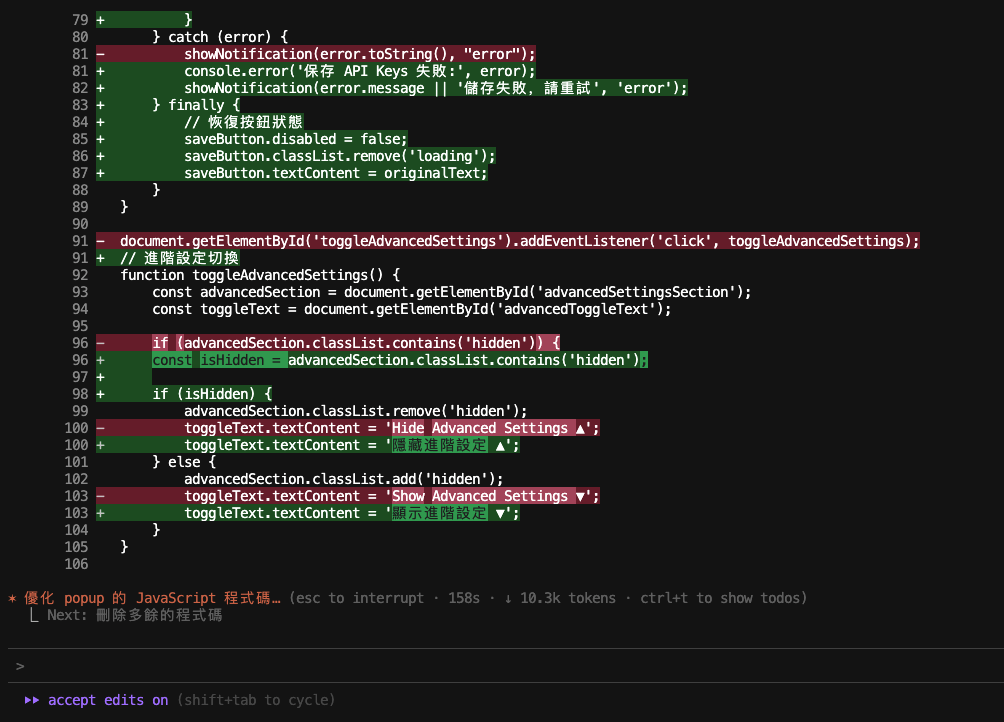Click the ⏵⏵ double-arrow before accept edits
This screenshot has height=722, width=1004.
click(32, 699)
